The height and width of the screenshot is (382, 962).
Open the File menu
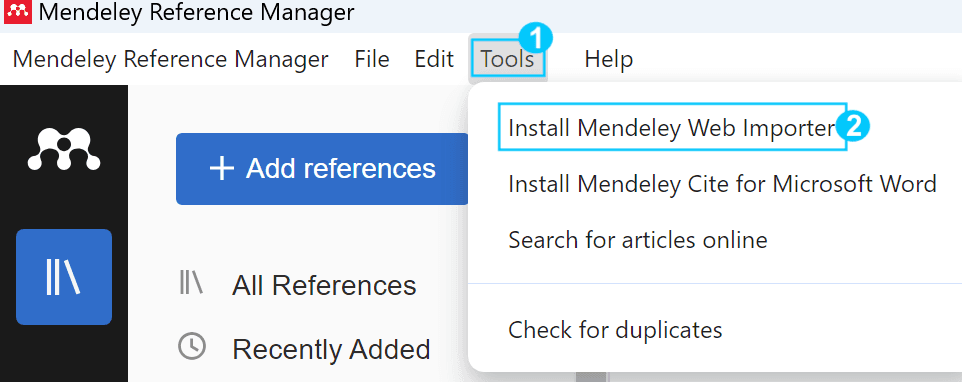click(372, 59)
